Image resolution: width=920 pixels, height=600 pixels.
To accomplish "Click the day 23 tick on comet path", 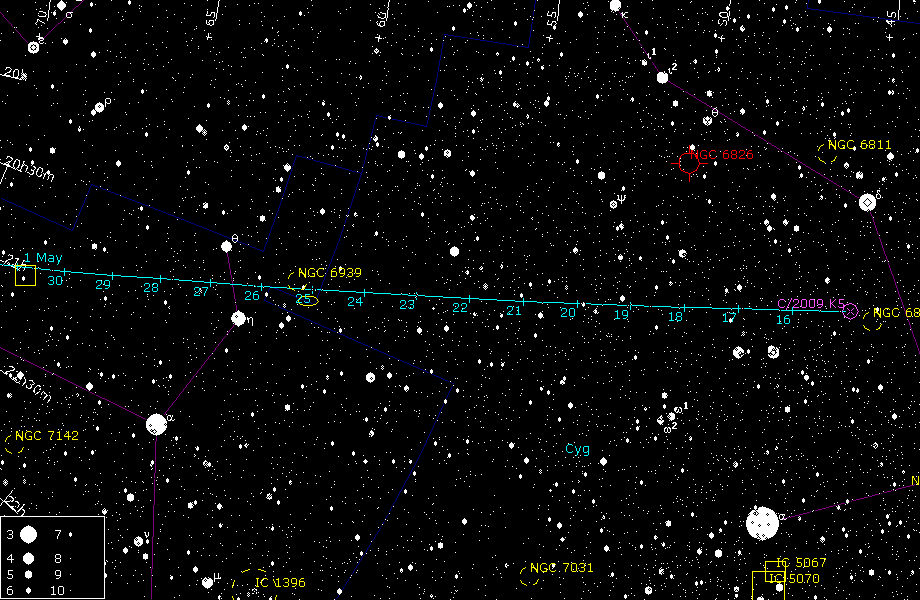I will [x=417, y=295].
